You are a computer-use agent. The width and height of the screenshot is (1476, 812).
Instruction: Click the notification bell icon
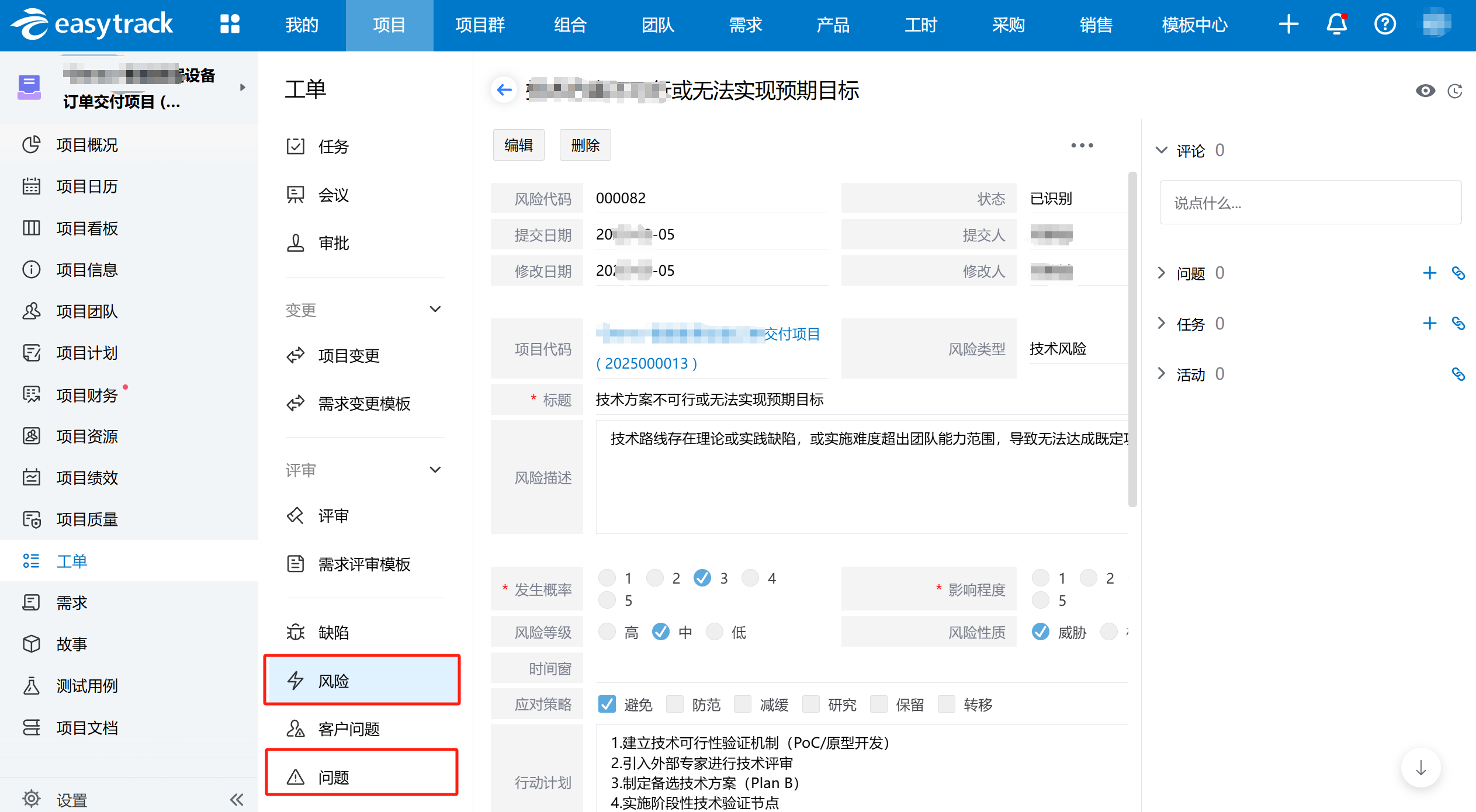(1336, 25)
